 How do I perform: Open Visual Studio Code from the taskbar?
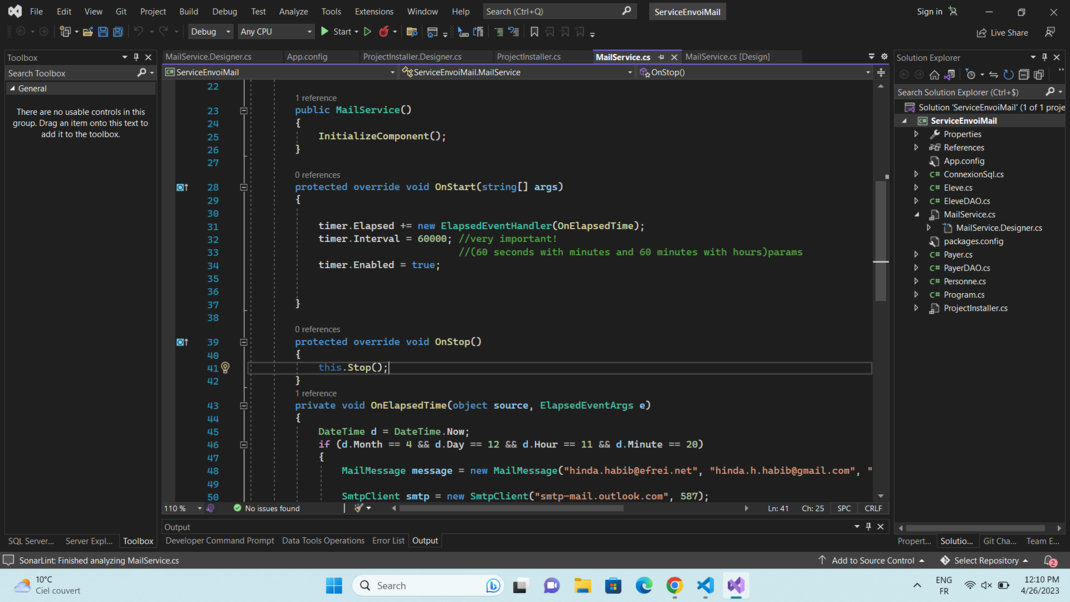pos(705,586)
